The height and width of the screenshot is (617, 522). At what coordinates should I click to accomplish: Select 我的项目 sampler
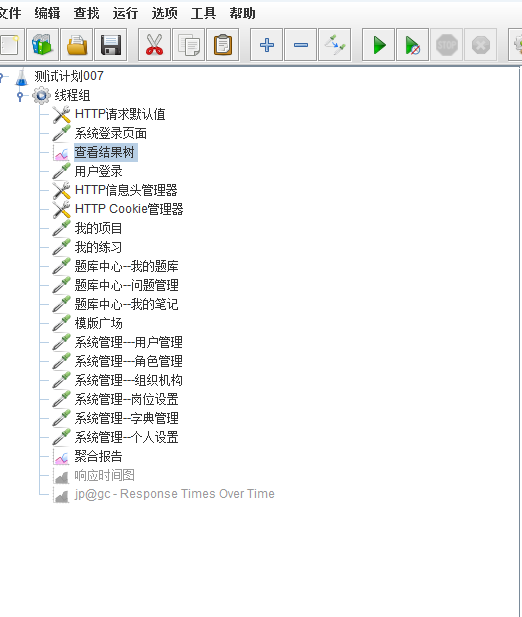click(x=98, y=228)
